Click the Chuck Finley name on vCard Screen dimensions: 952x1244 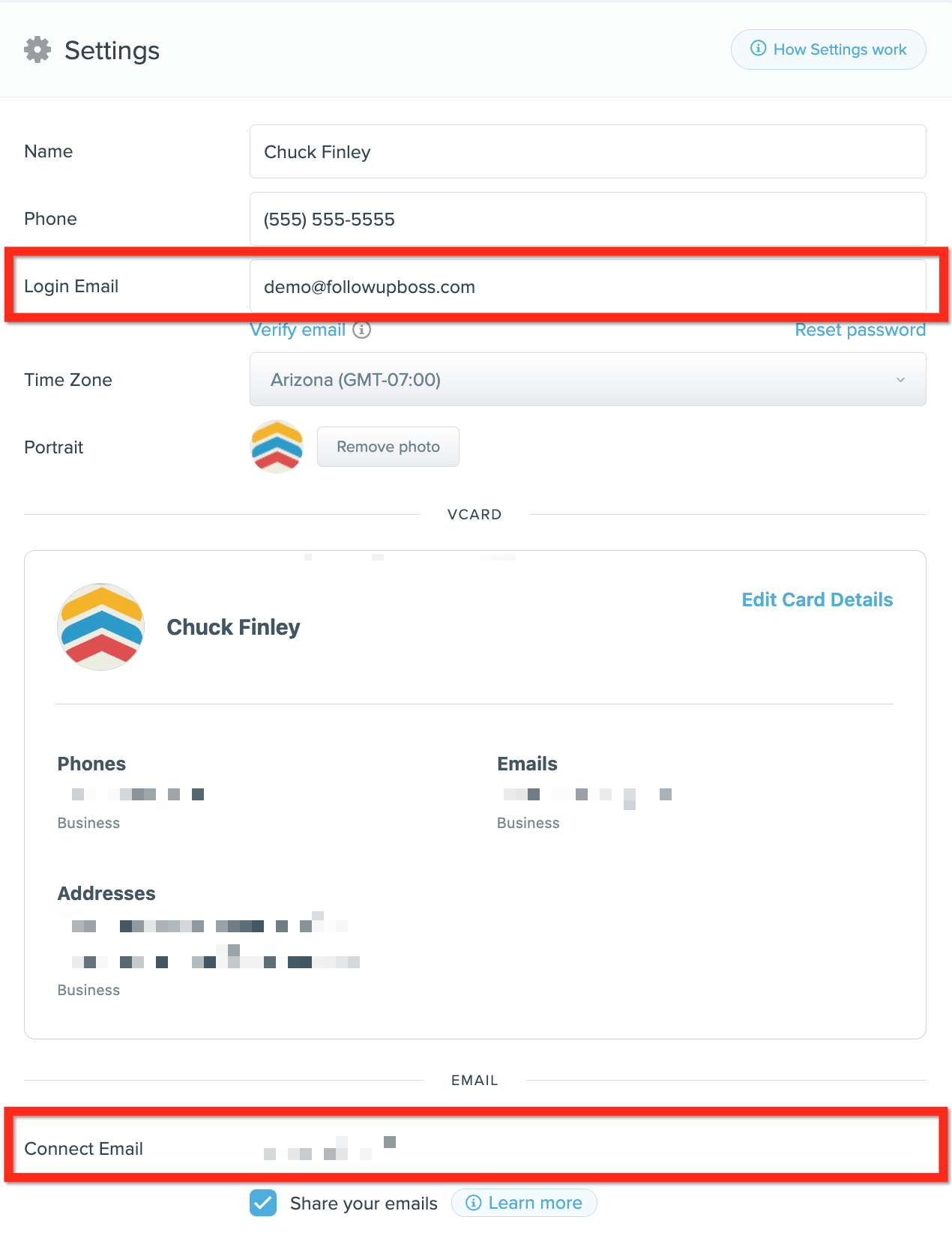click(x=233, y=627)
